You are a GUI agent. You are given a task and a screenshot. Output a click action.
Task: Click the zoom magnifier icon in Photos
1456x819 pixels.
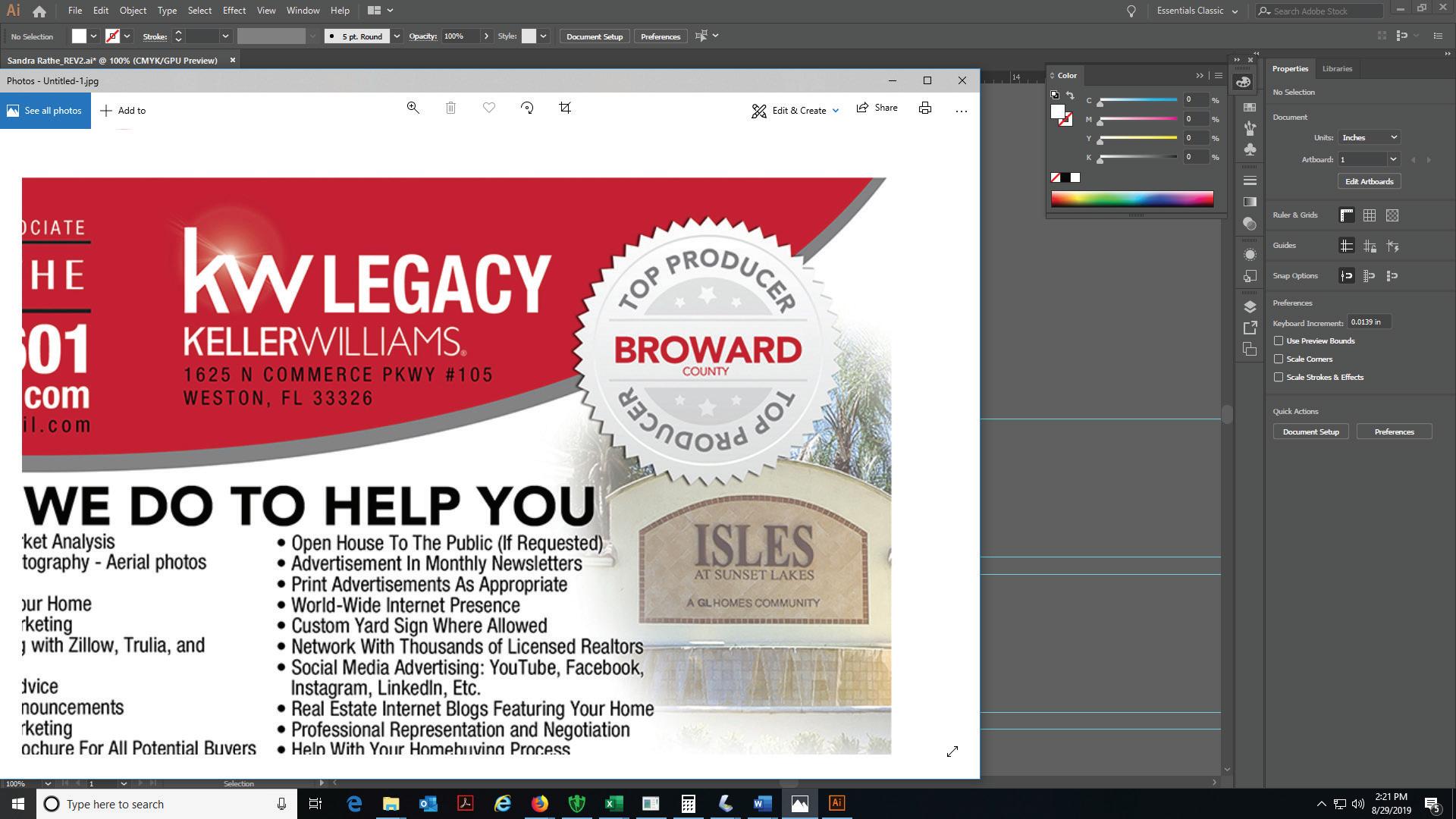click(x=413, y=108)
